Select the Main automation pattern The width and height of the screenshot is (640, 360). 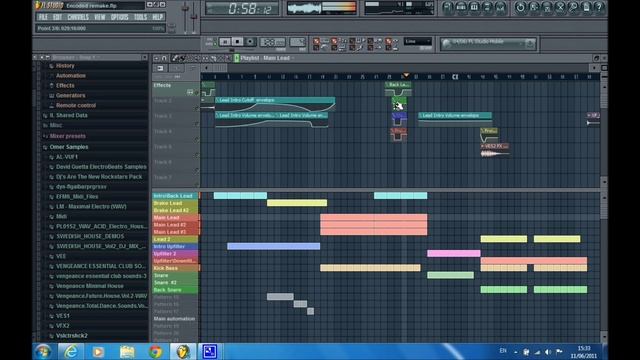click(x=176, y=319)
